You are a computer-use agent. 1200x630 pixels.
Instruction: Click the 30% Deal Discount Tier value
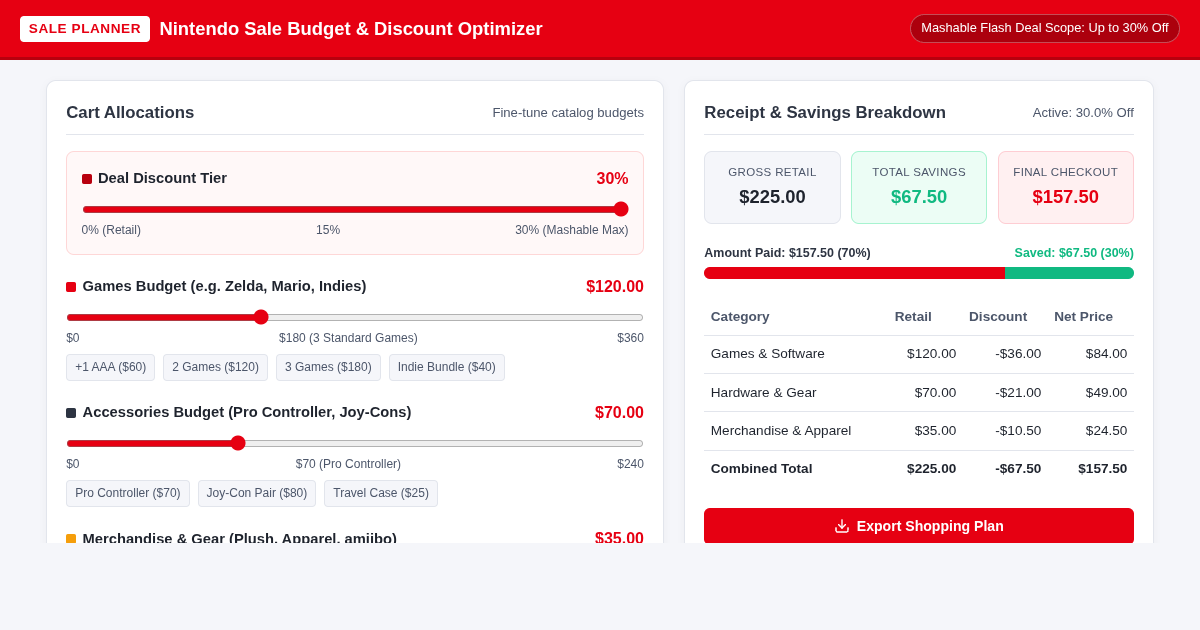612,179
